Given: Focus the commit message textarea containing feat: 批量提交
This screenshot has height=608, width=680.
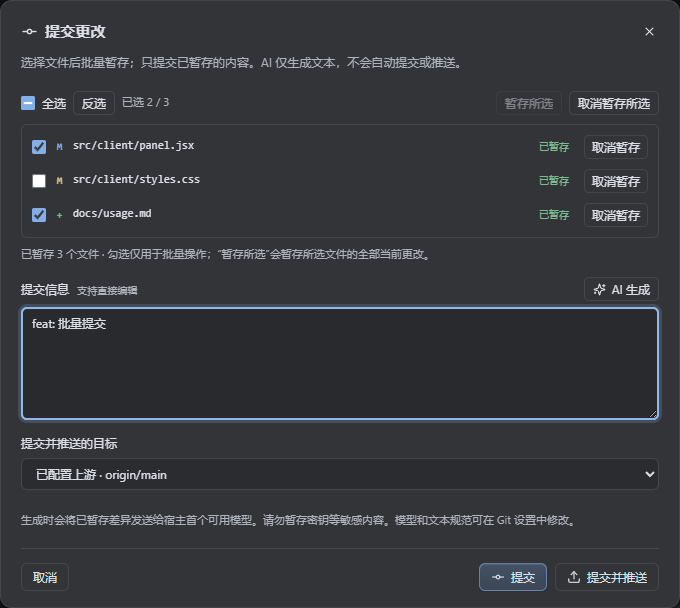Looking at the screenshot, I should 340,363.
